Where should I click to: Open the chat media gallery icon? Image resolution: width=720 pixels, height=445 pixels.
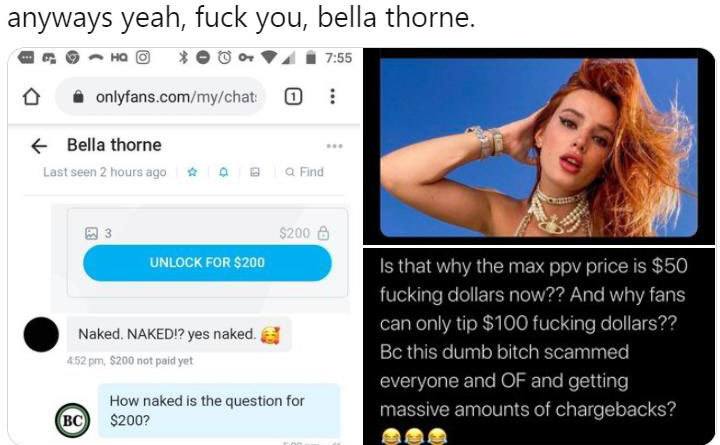tap(254, 172)
